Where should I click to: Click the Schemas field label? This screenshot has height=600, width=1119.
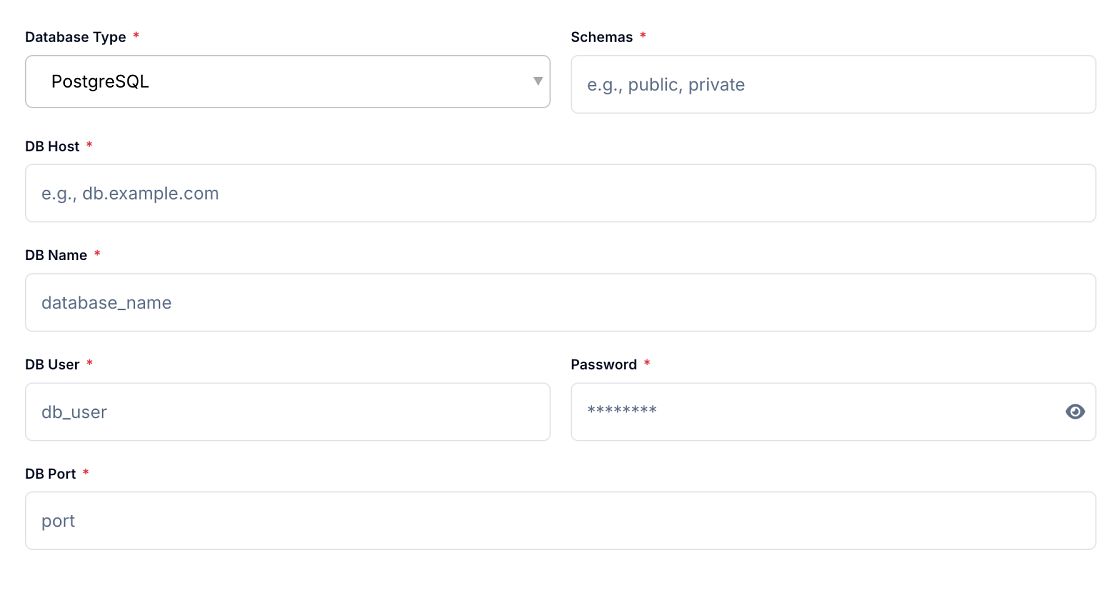[601, 37]
